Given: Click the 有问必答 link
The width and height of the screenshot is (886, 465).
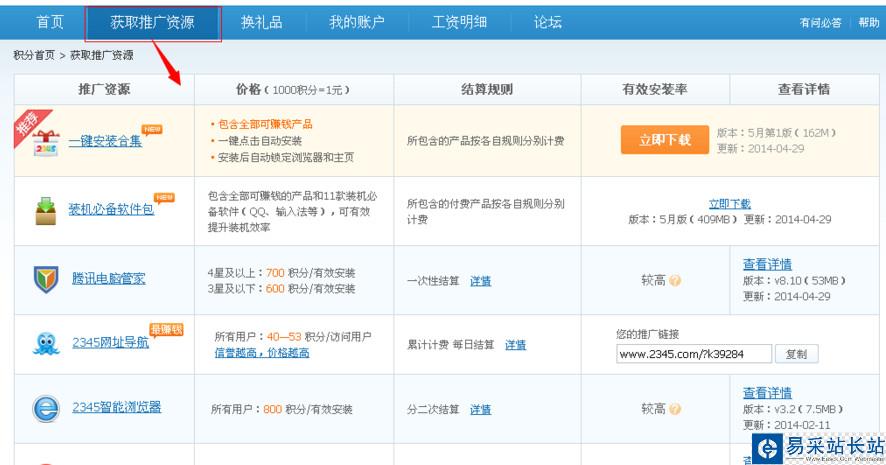Looking at the screenshot, I should pyautogui.click(x=820, y=23).
